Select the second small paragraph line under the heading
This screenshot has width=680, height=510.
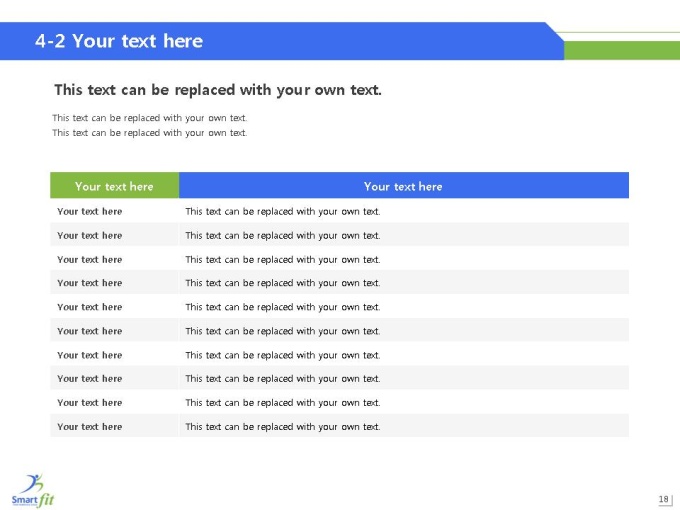[x=150, y=133]
